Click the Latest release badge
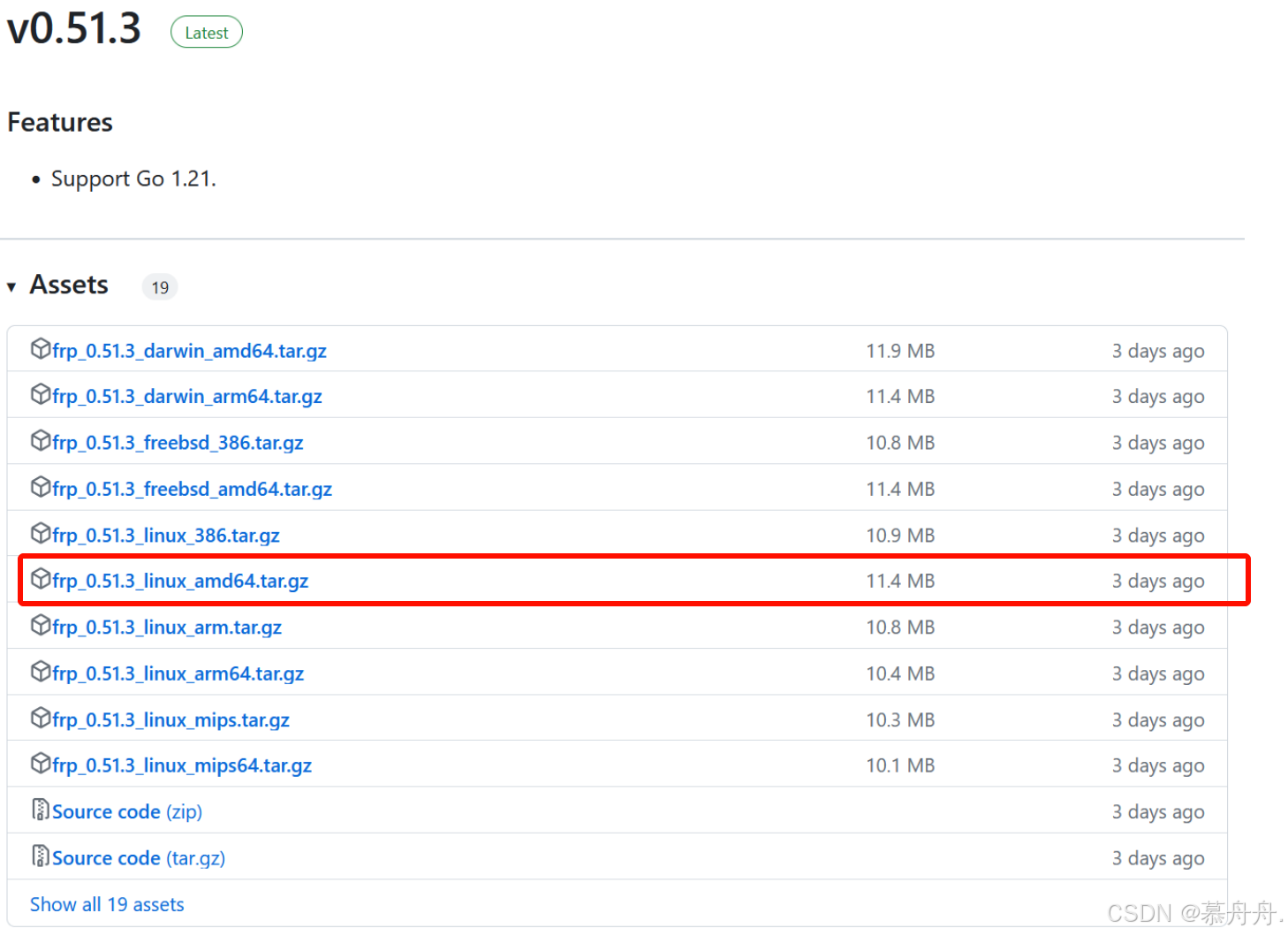Image resolution: width=1288 pixels, height=936 pixels. coord(207,33)
